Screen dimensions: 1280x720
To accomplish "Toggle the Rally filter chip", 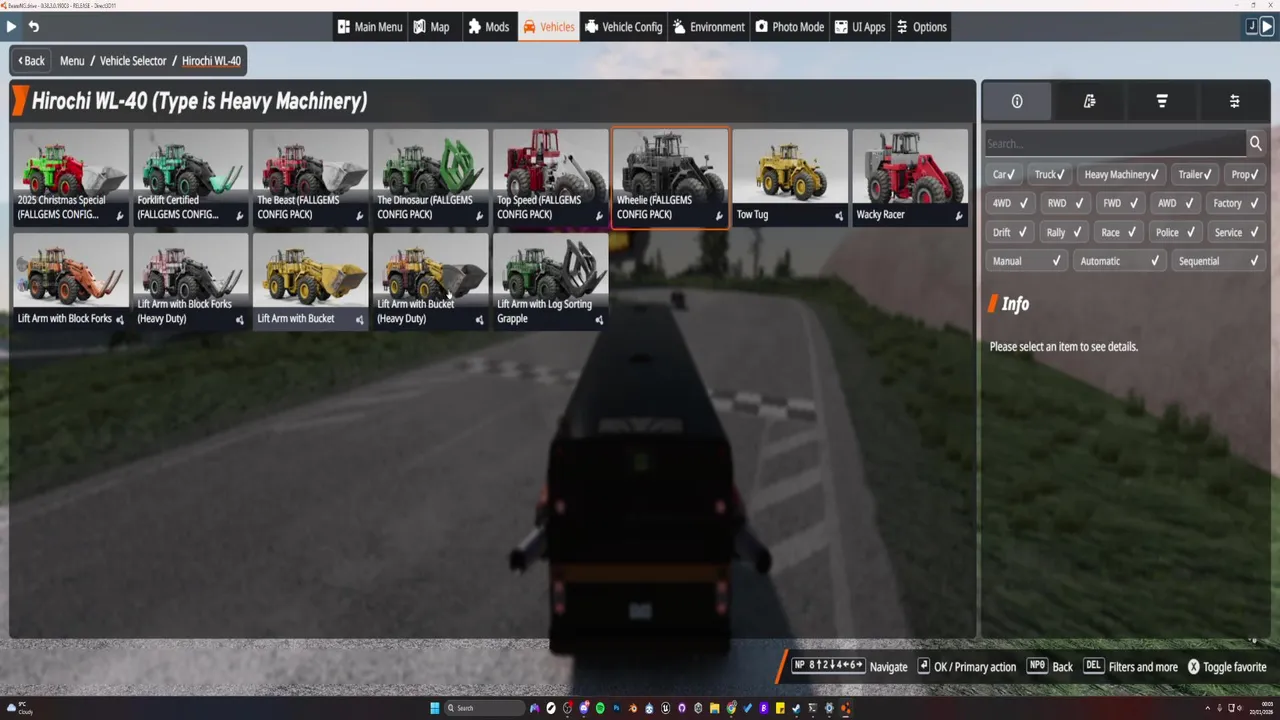I will tap(1064, 232).
